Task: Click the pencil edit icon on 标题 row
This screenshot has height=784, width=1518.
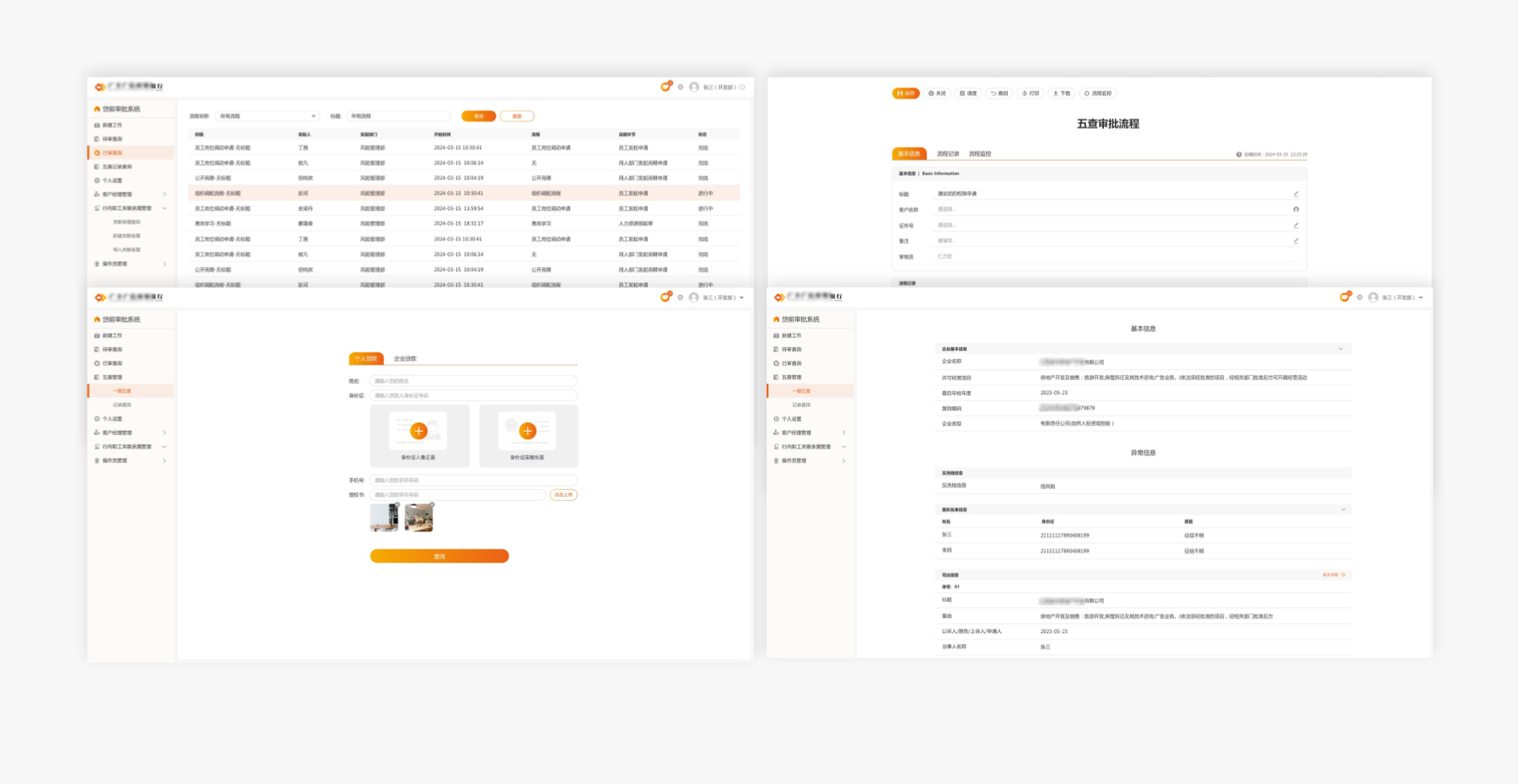Action: pyautogui.click(x=1296, y=194)
